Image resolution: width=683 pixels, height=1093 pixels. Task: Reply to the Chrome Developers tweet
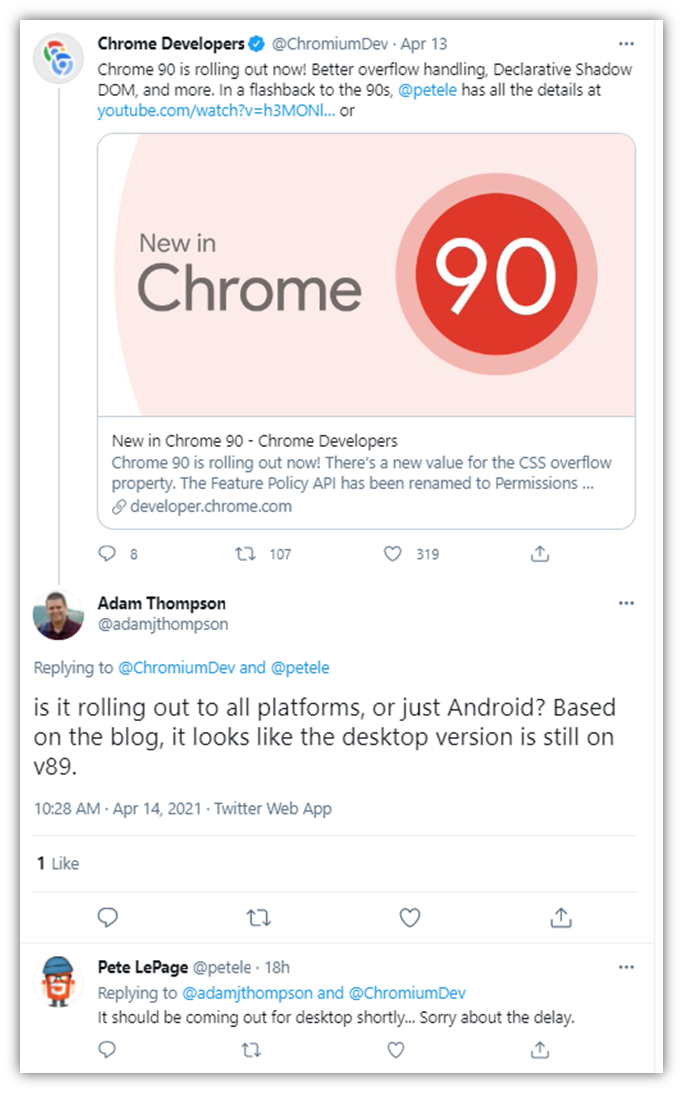tap(106, 554)
